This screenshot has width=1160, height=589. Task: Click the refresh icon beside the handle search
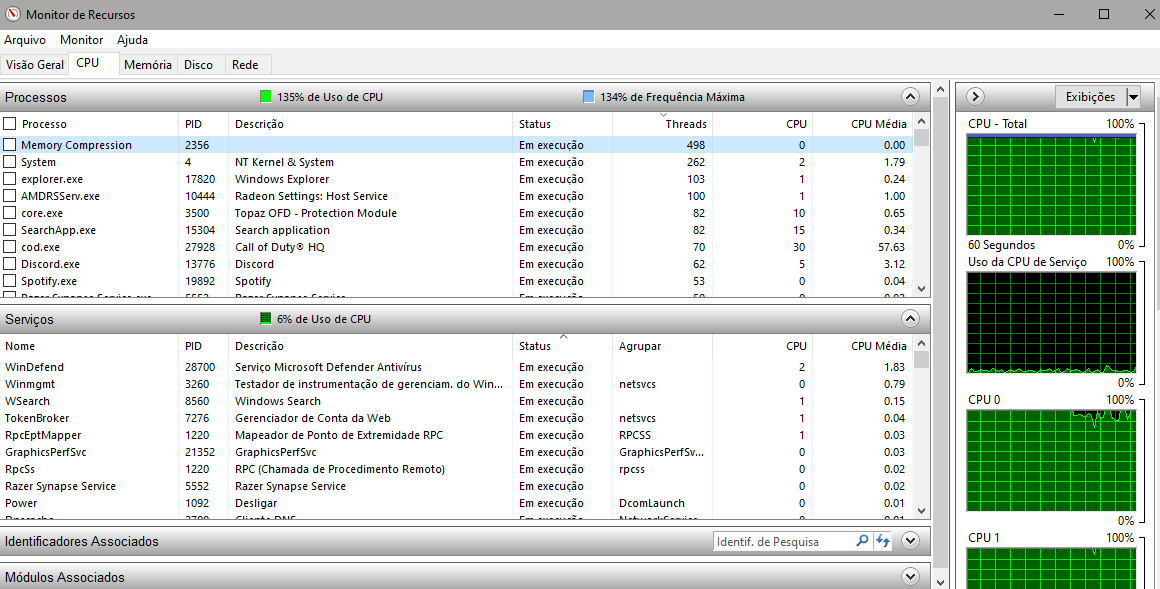[883, 541]
